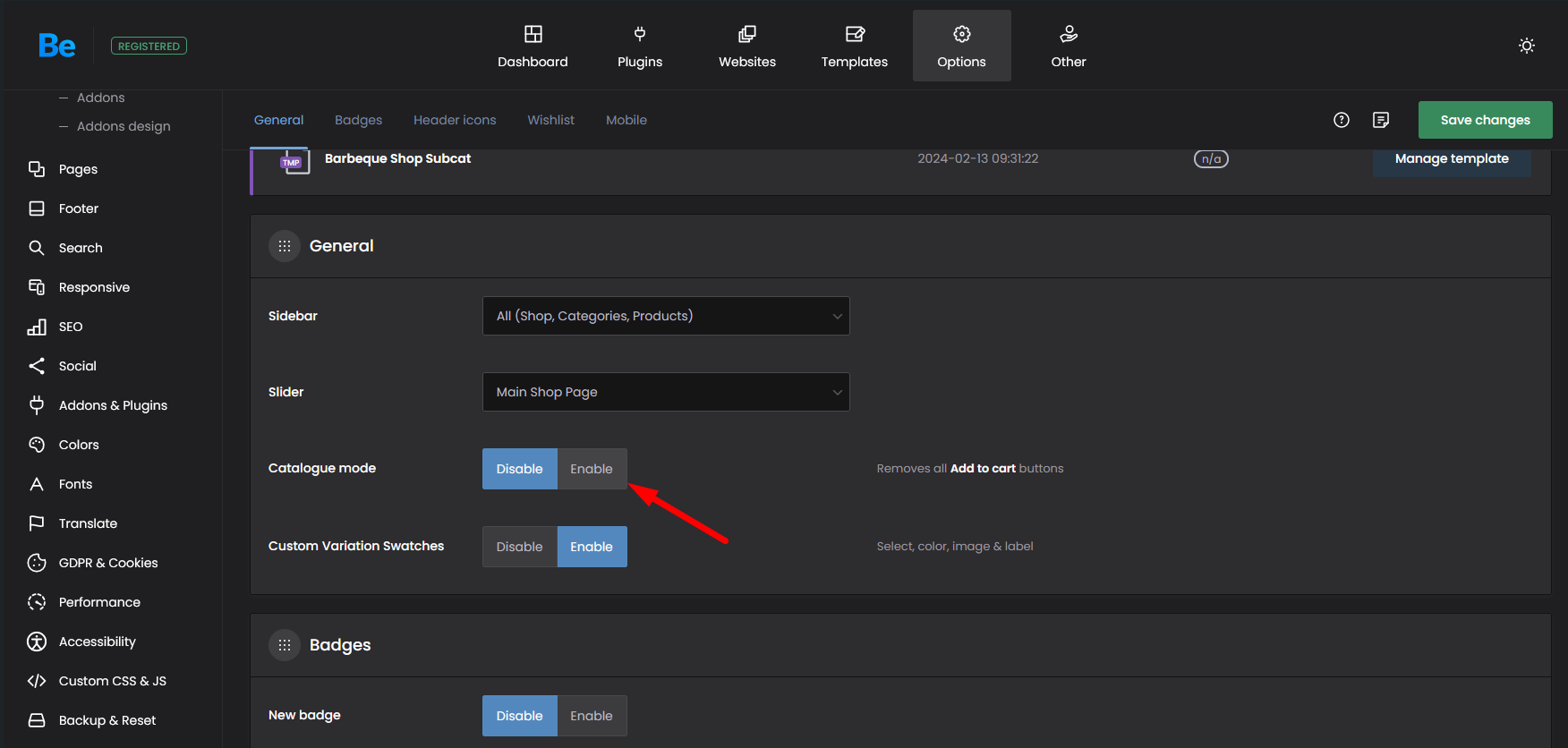Click the Addons & Plugins plug icon
The height and width of the screenshot is (748, 1568).
pyautogui.click(x=37, y=405)
